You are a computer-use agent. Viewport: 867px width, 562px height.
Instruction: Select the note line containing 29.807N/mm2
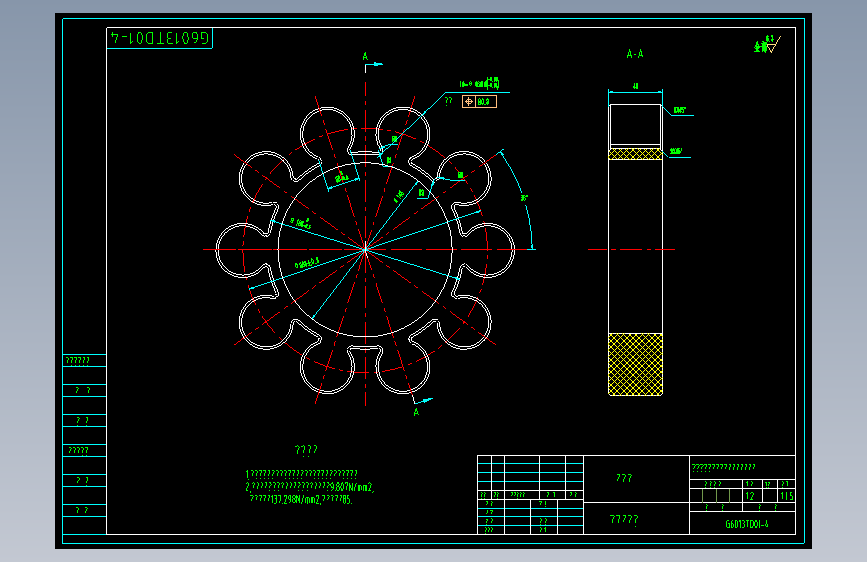tap(310, 487)
